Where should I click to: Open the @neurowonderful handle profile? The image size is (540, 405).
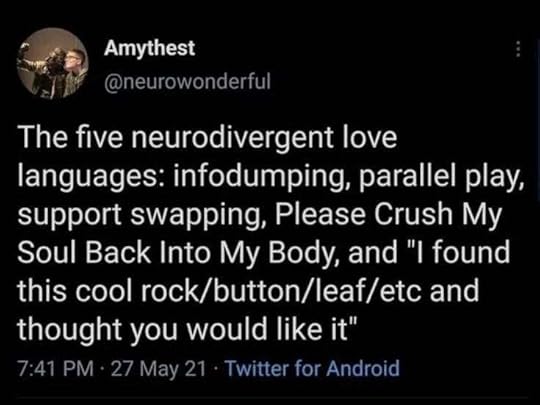(x=187, y=81)
